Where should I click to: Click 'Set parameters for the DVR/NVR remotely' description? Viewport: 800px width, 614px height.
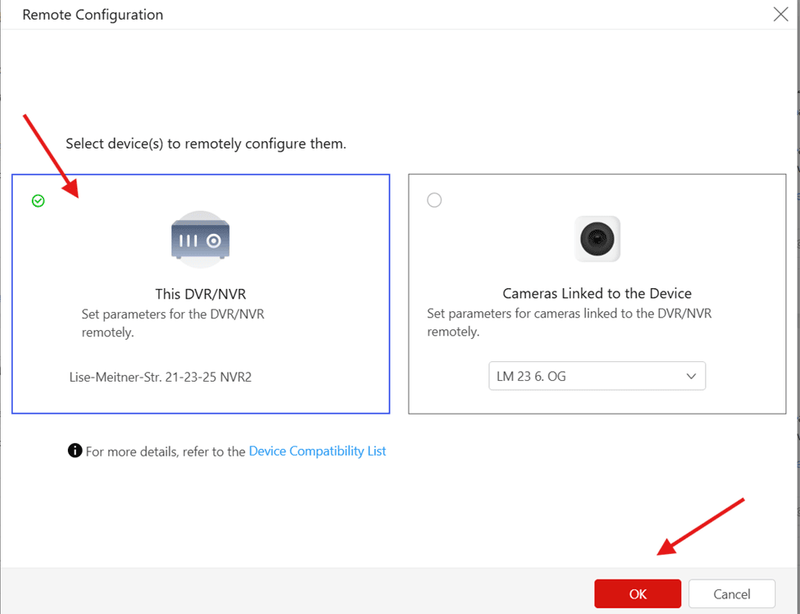pyautogui.click(x=173, y=323)
